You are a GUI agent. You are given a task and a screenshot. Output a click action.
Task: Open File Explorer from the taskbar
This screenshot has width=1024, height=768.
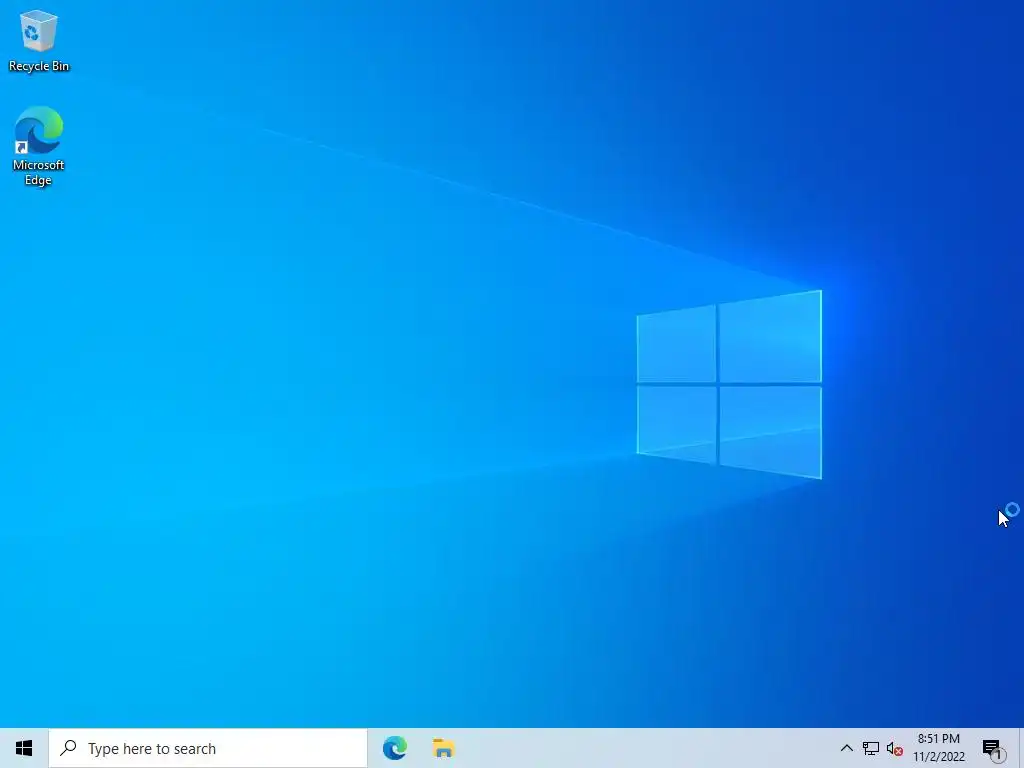click(443, 748)
